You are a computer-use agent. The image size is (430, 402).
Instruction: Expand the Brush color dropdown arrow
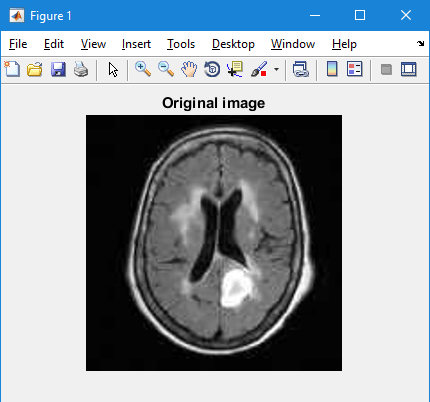tap(276, 69)
